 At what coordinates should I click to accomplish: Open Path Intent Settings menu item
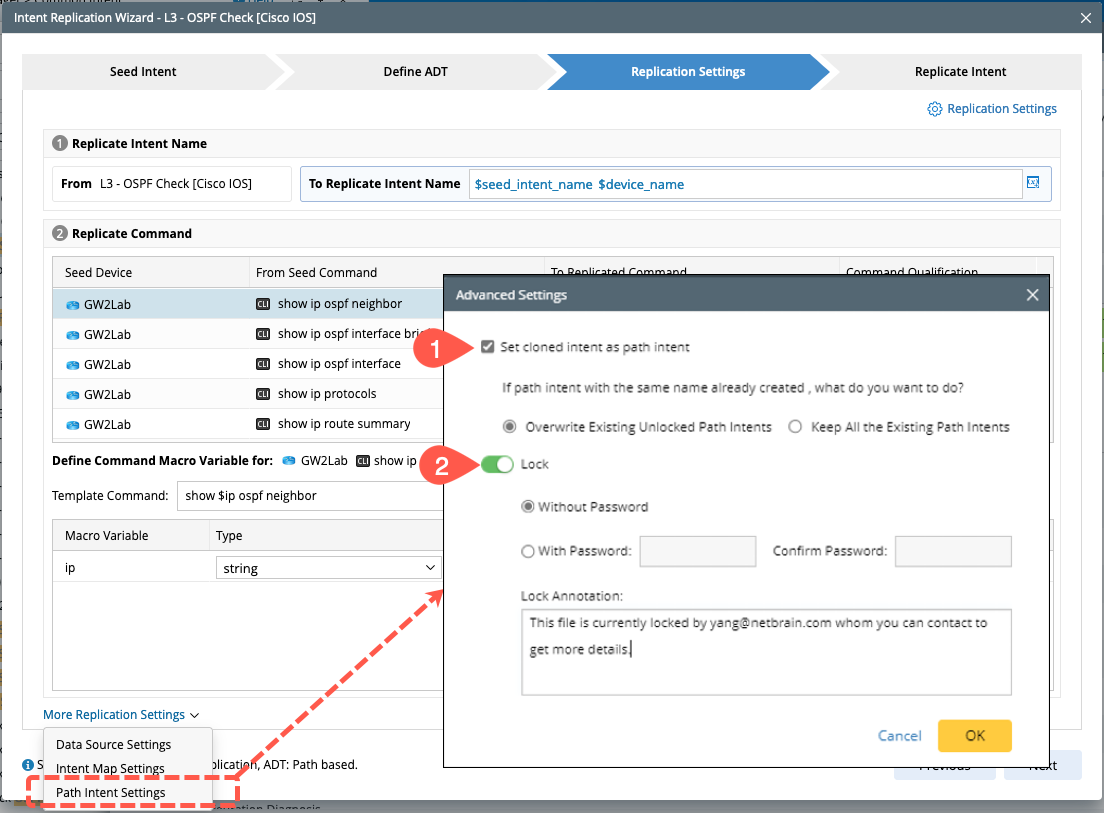(x=111, y=792)
